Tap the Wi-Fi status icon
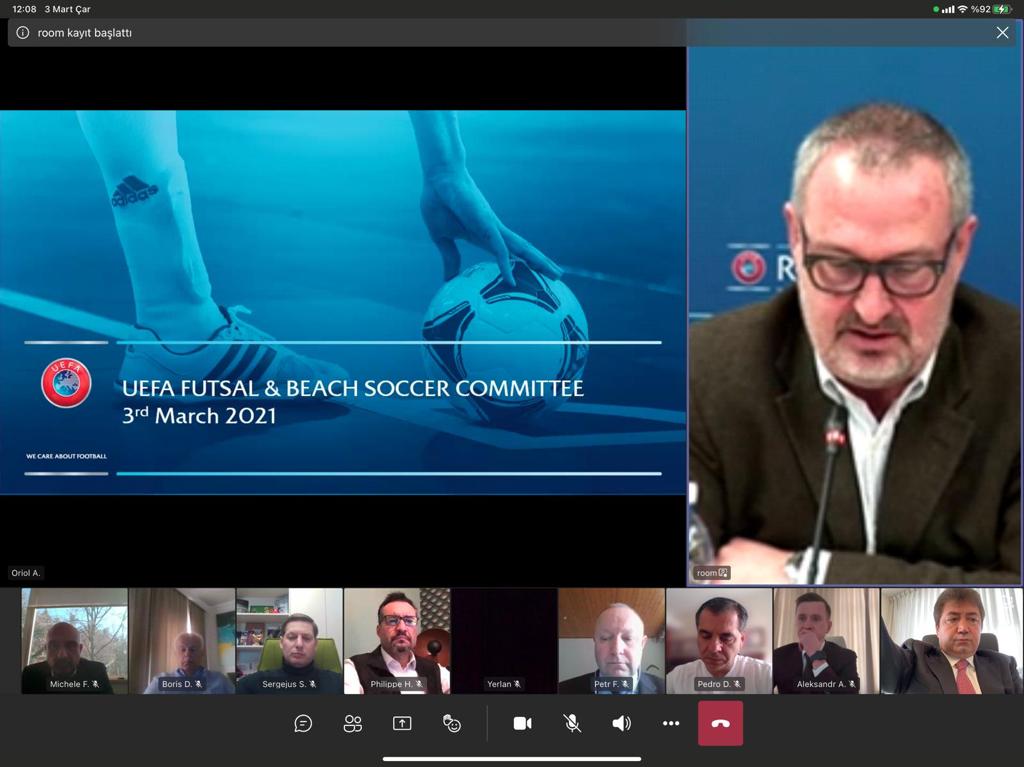Screen dimensions: 1024x767 pyautogui.click(x=963, y=9)
